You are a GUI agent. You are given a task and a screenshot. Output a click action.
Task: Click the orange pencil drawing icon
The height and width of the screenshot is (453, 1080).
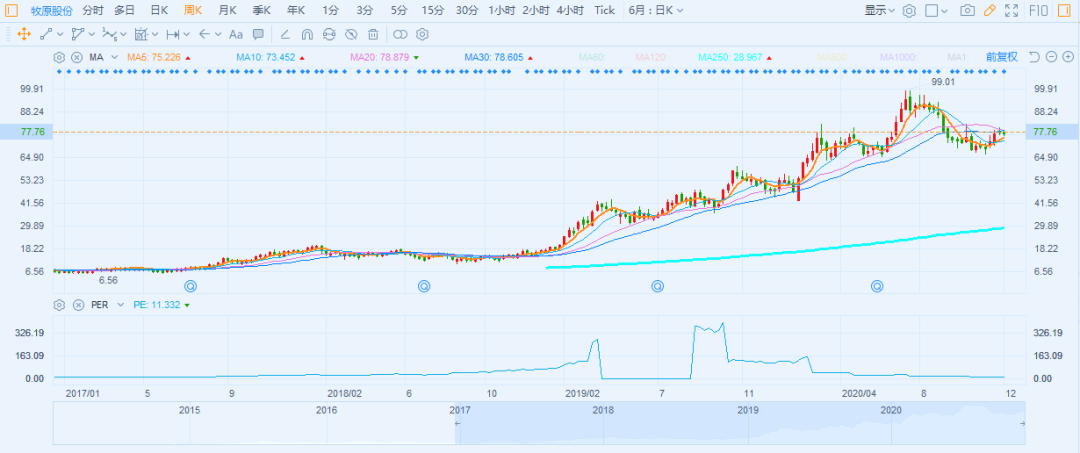coord(990,11)
